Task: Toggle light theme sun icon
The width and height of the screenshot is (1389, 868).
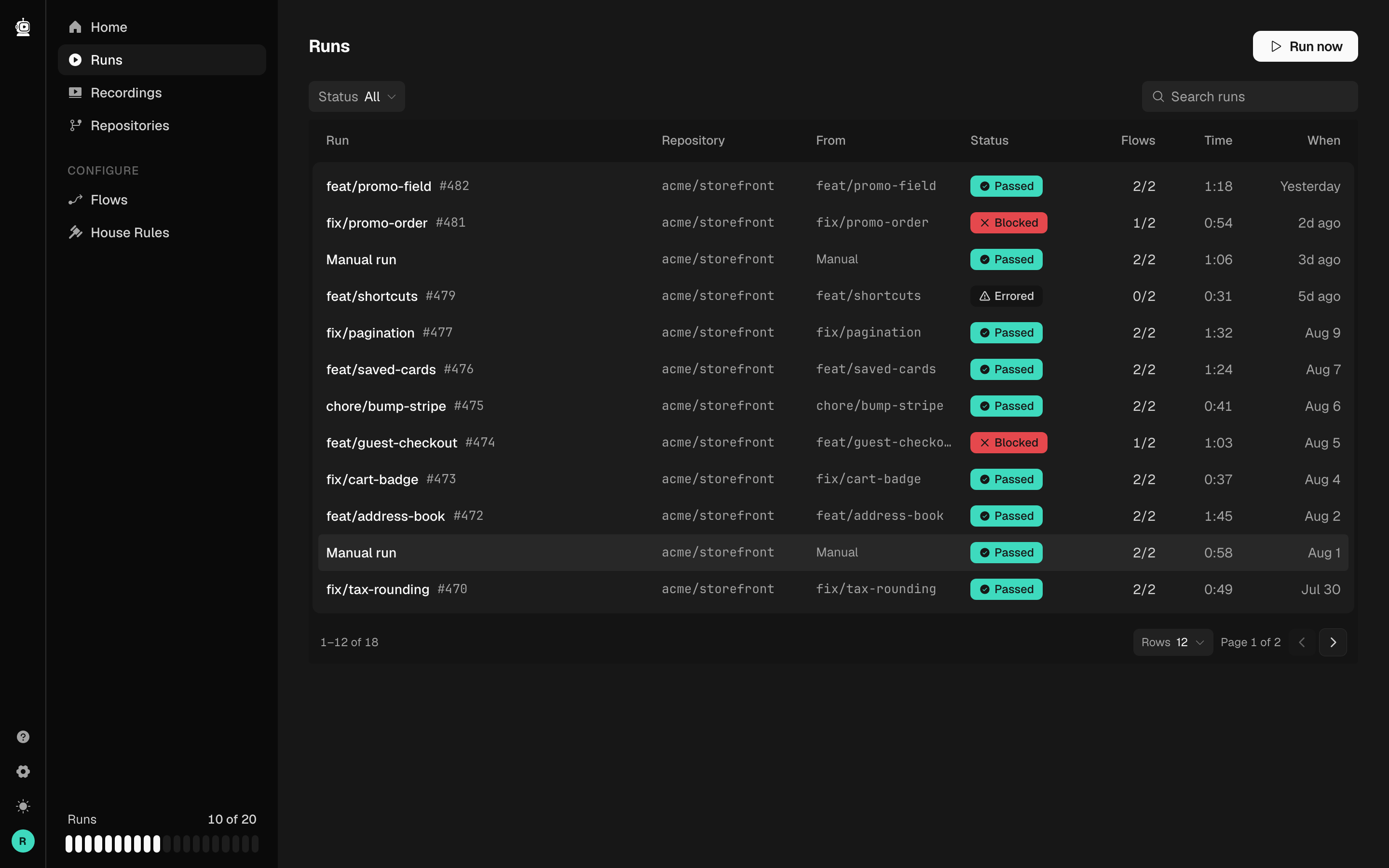Action: point(23,806)
